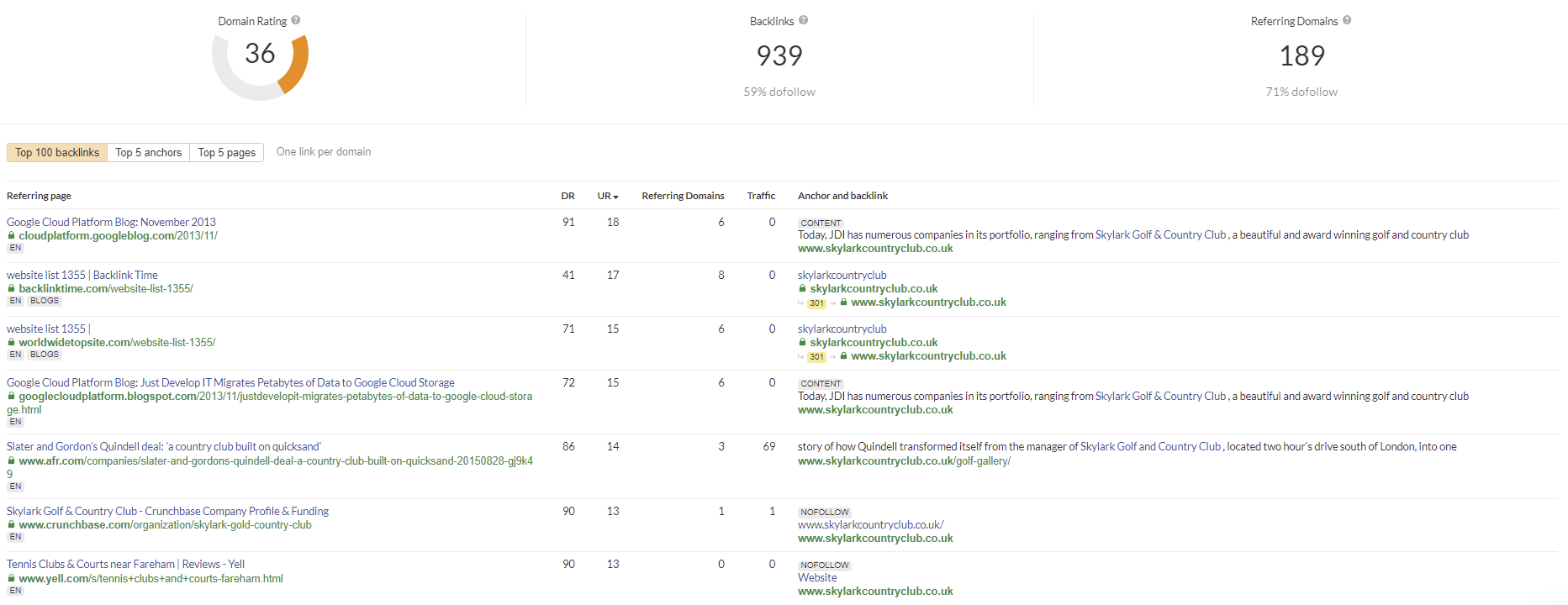
Task: Click the UR value 17 in the backlinktime.com row
Action: [613, 276]
